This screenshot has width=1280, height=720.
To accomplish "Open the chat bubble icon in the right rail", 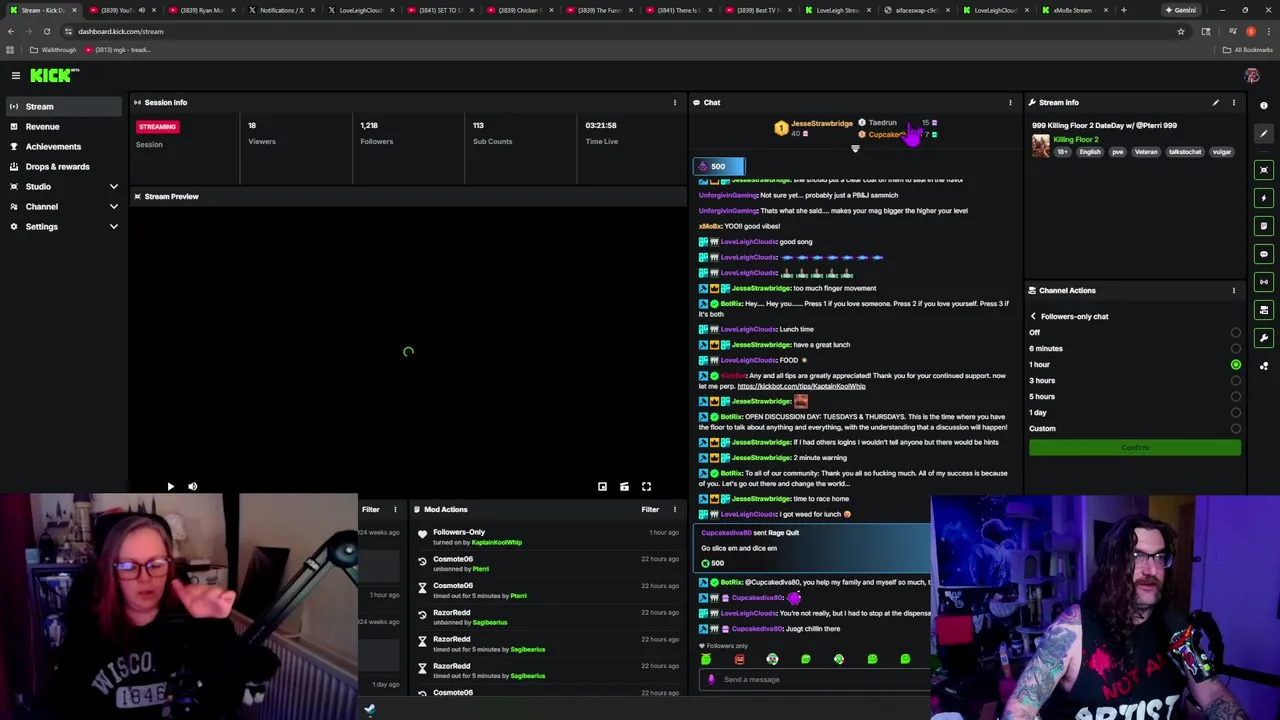I will pos(1264,254).
